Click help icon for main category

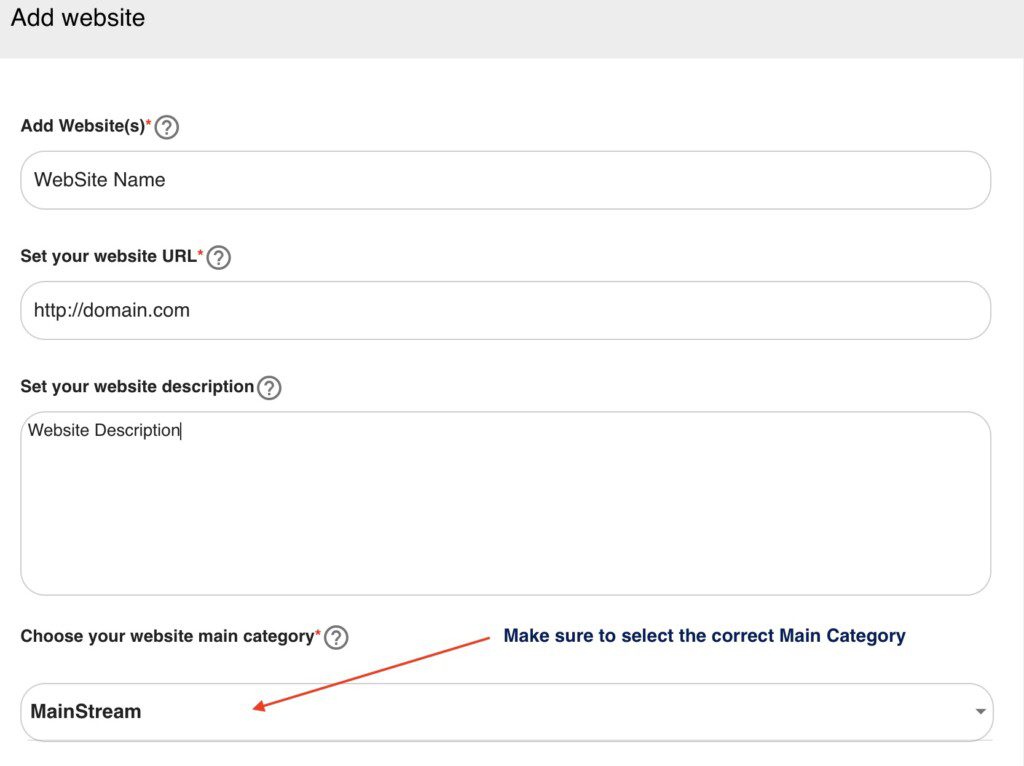coord(336,637)
